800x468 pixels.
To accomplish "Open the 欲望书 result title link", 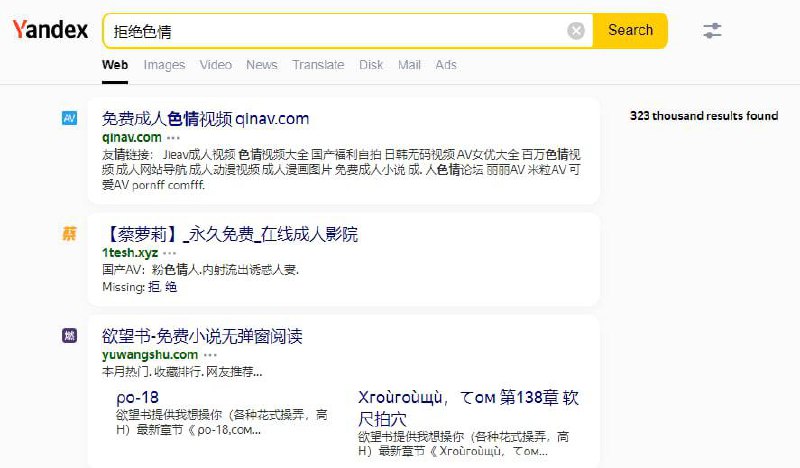I will [202, 336].
